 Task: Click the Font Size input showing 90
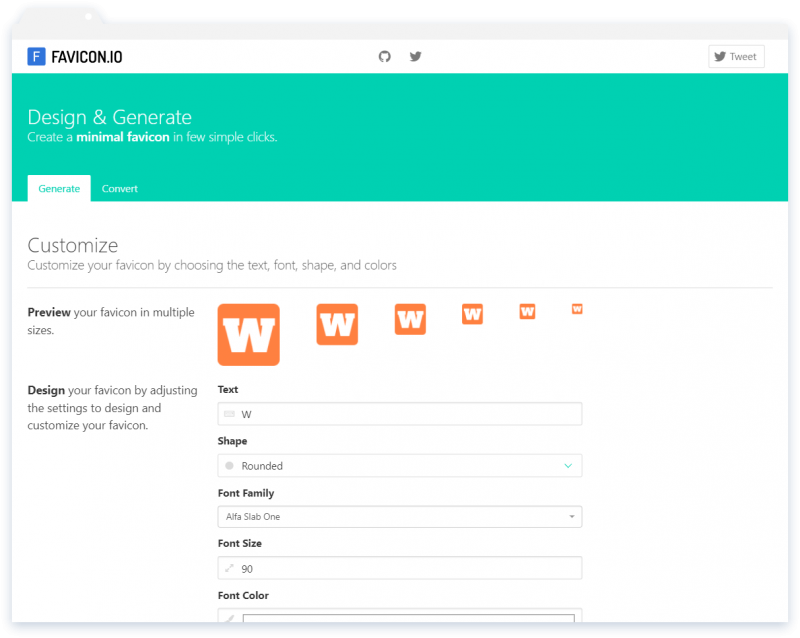pos(400,567)
